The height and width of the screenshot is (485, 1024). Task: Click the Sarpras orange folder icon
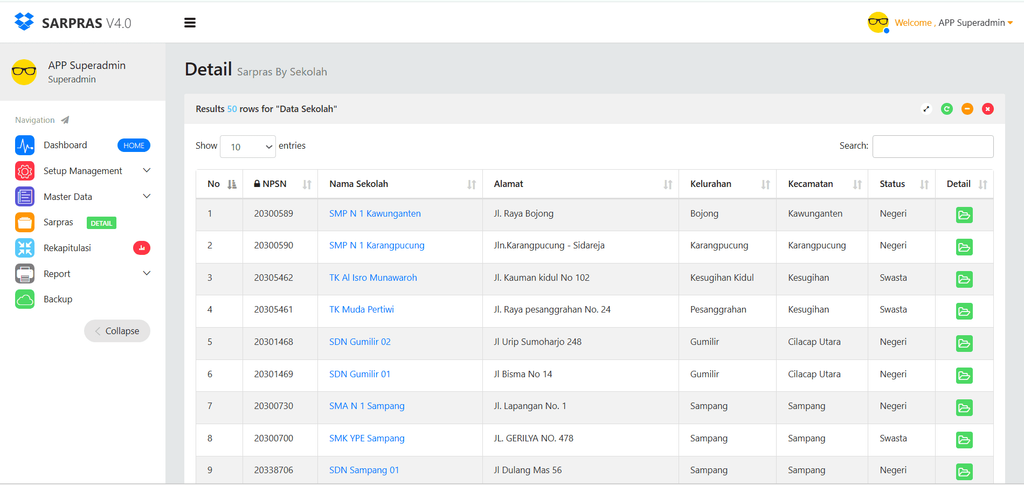click(25, 222)
